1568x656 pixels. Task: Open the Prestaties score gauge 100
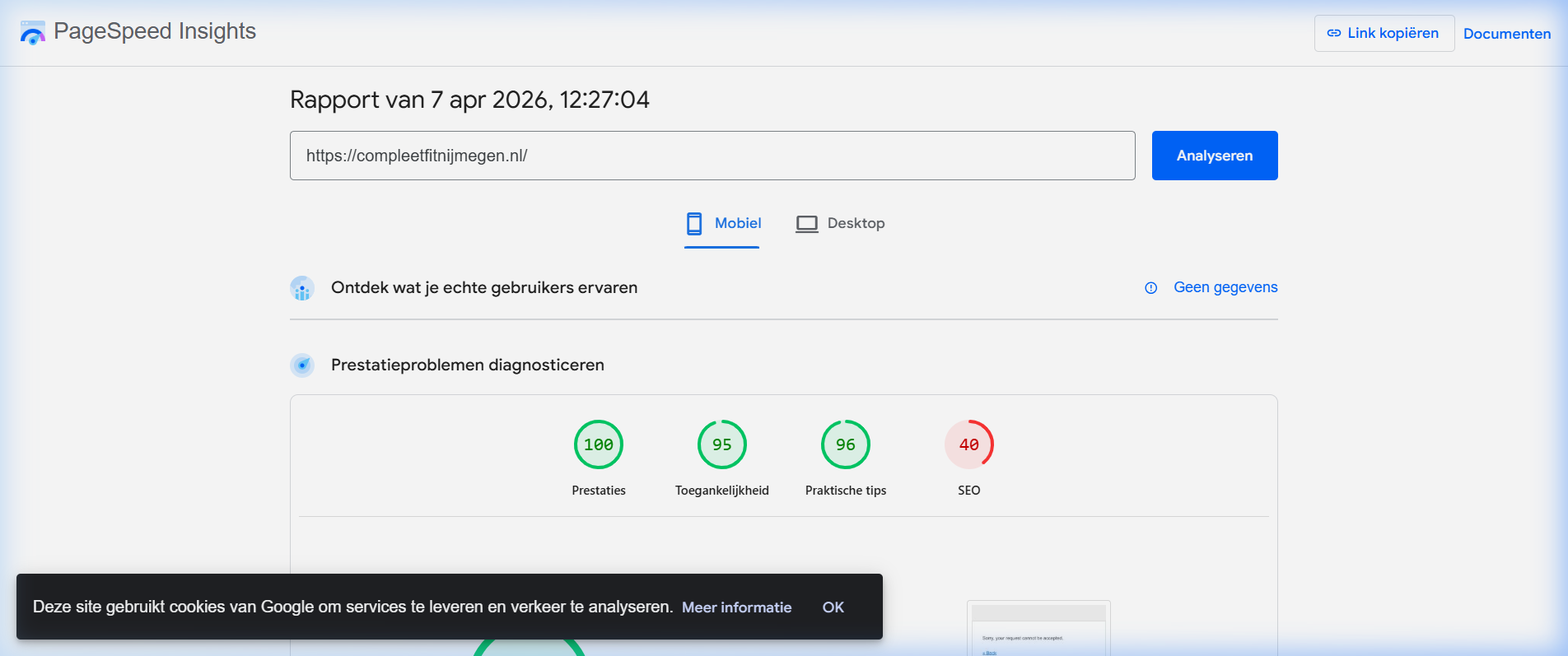tap(599, 444)
